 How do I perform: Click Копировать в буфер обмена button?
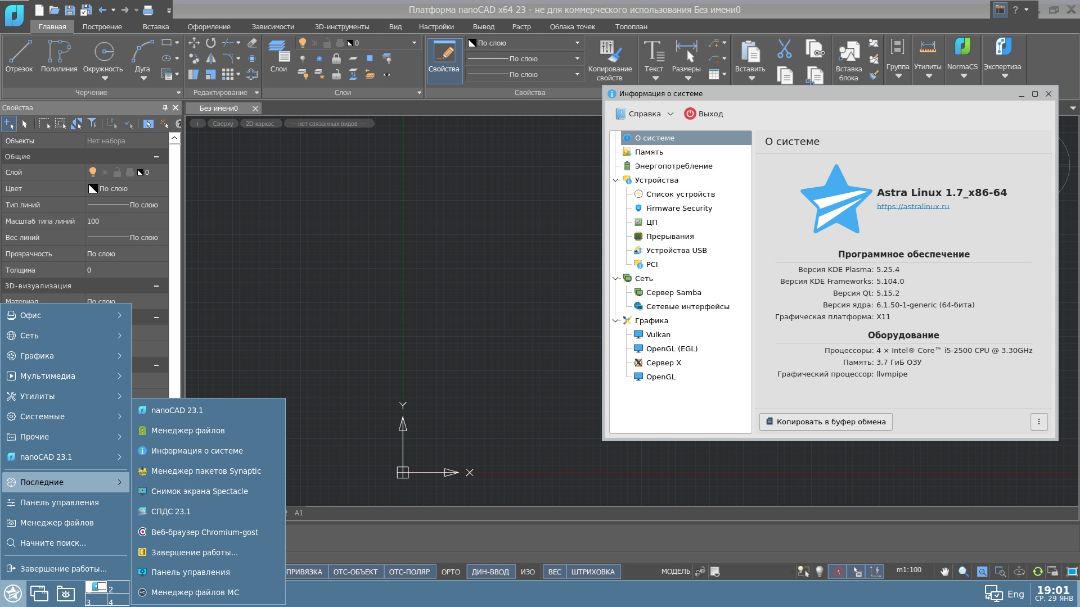[x=825, y=422]
